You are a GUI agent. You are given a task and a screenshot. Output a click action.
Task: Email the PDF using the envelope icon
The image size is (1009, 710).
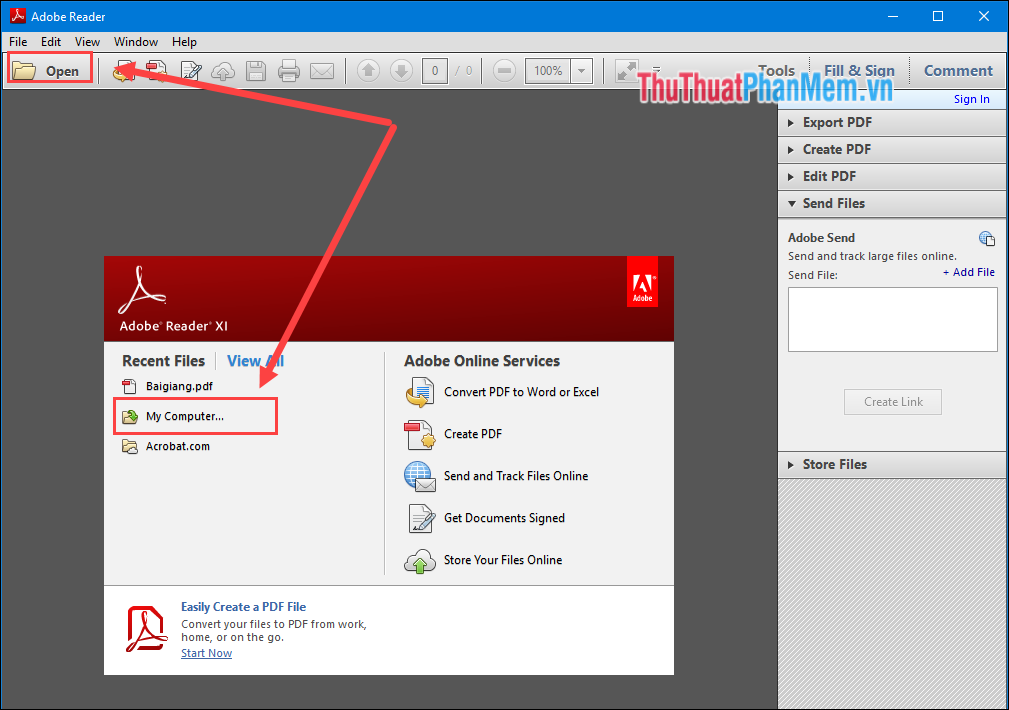coord(321,70)
